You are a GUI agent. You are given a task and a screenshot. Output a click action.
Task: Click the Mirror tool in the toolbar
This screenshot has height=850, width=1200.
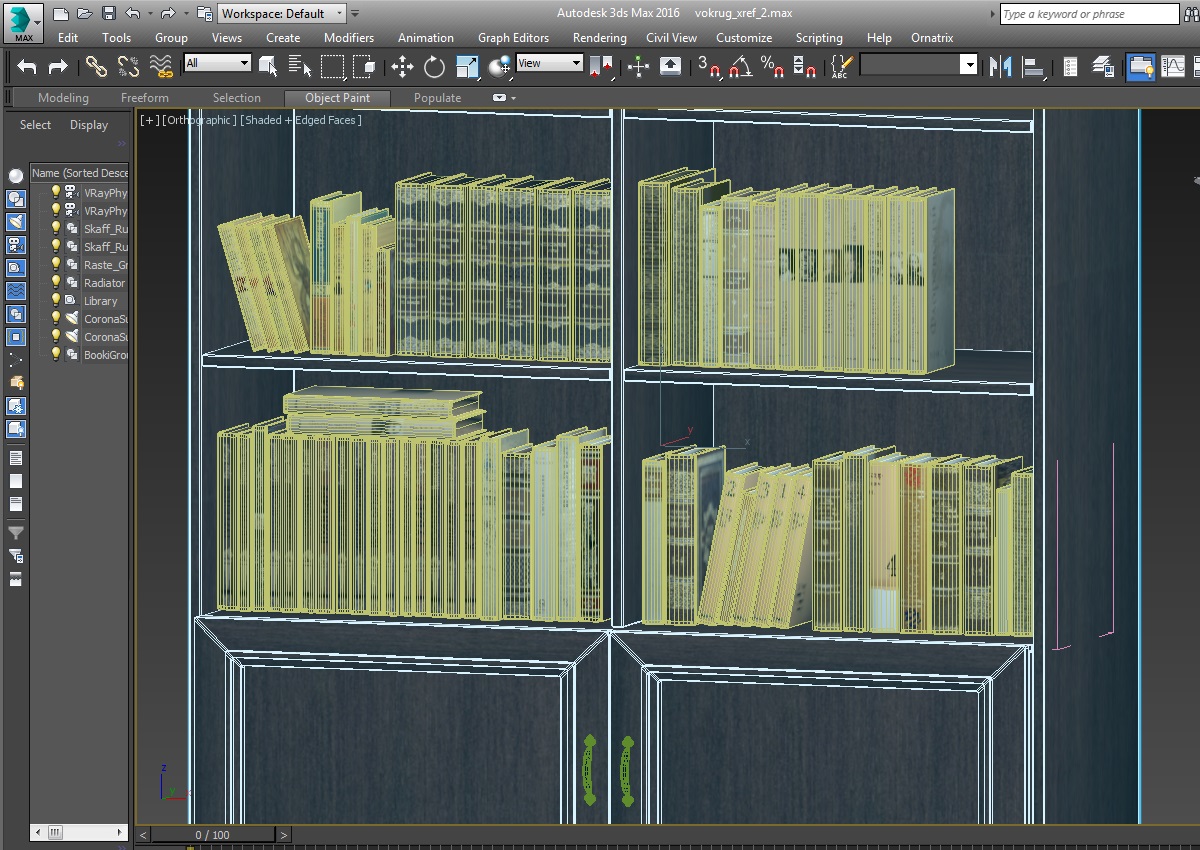pyautogui.click(x=1000, y=67)
